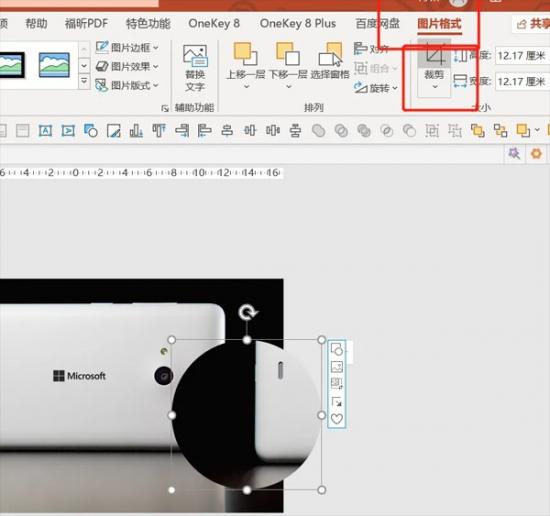The height and width of the screenshot is (516, 550).
Task: Expand the full picture styles gallery
Action: coord(84,81)
